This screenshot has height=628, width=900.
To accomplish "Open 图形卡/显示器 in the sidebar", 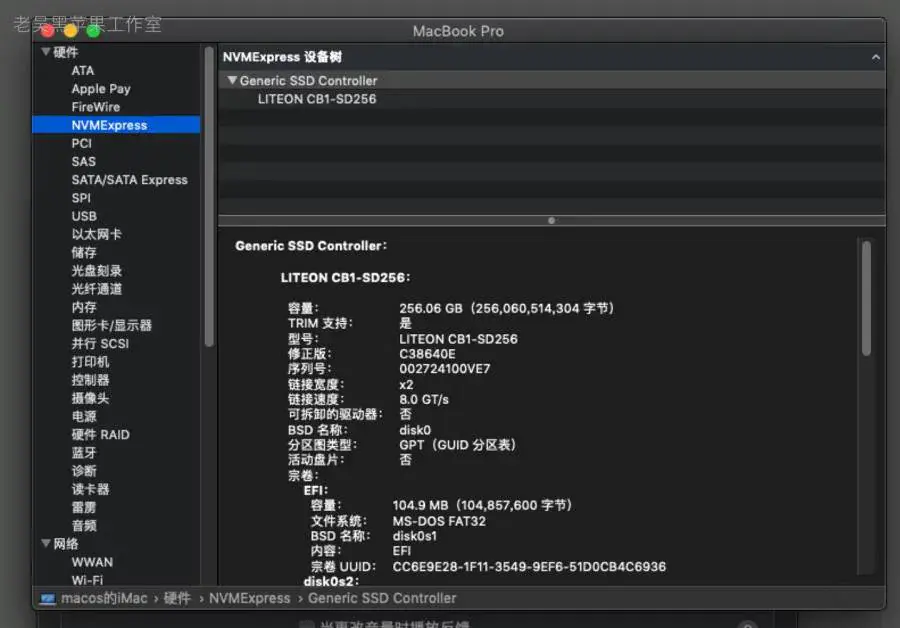I will coord(111,325).
